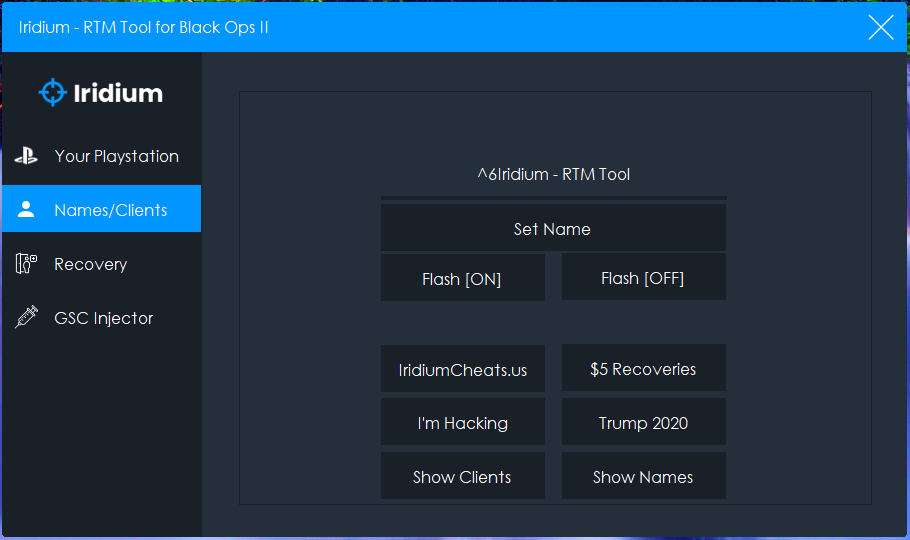This screenshot has width=910, height=540.
Task: Choose the IridiumCheats.us preset name
Action: click(x=463, y=369)
